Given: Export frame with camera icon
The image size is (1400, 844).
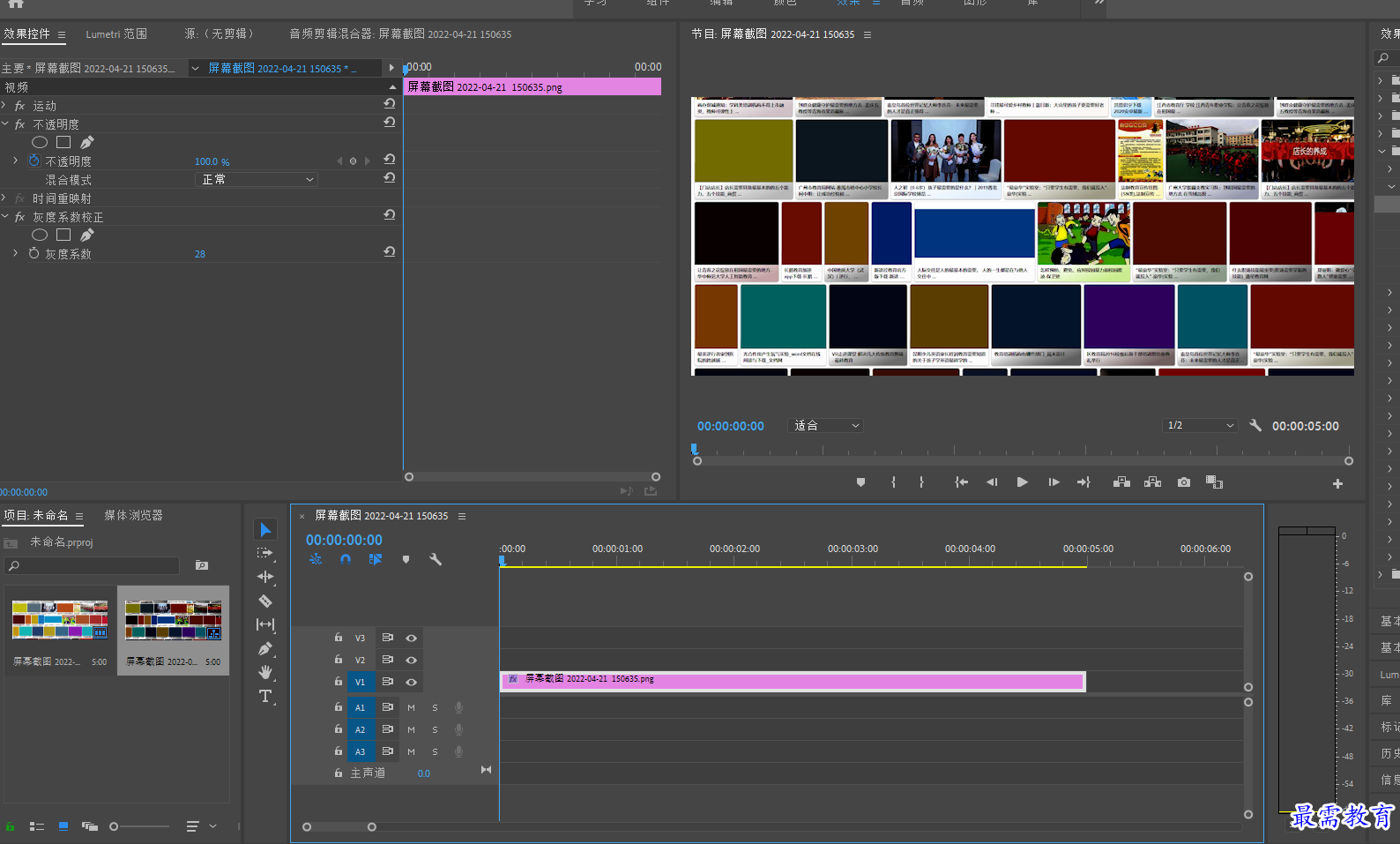Looking at the screenshot, I should (1184, 482).
